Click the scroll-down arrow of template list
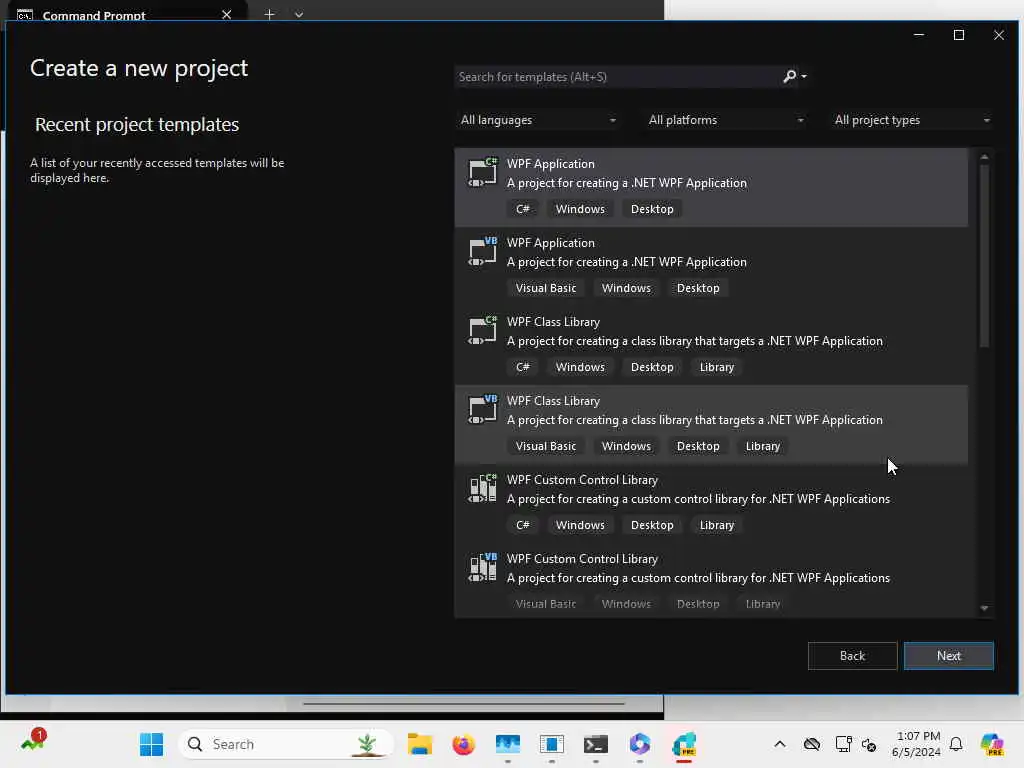Image resolution: width=1024 pixels, height=768 pixels. [x=984, y=609]
